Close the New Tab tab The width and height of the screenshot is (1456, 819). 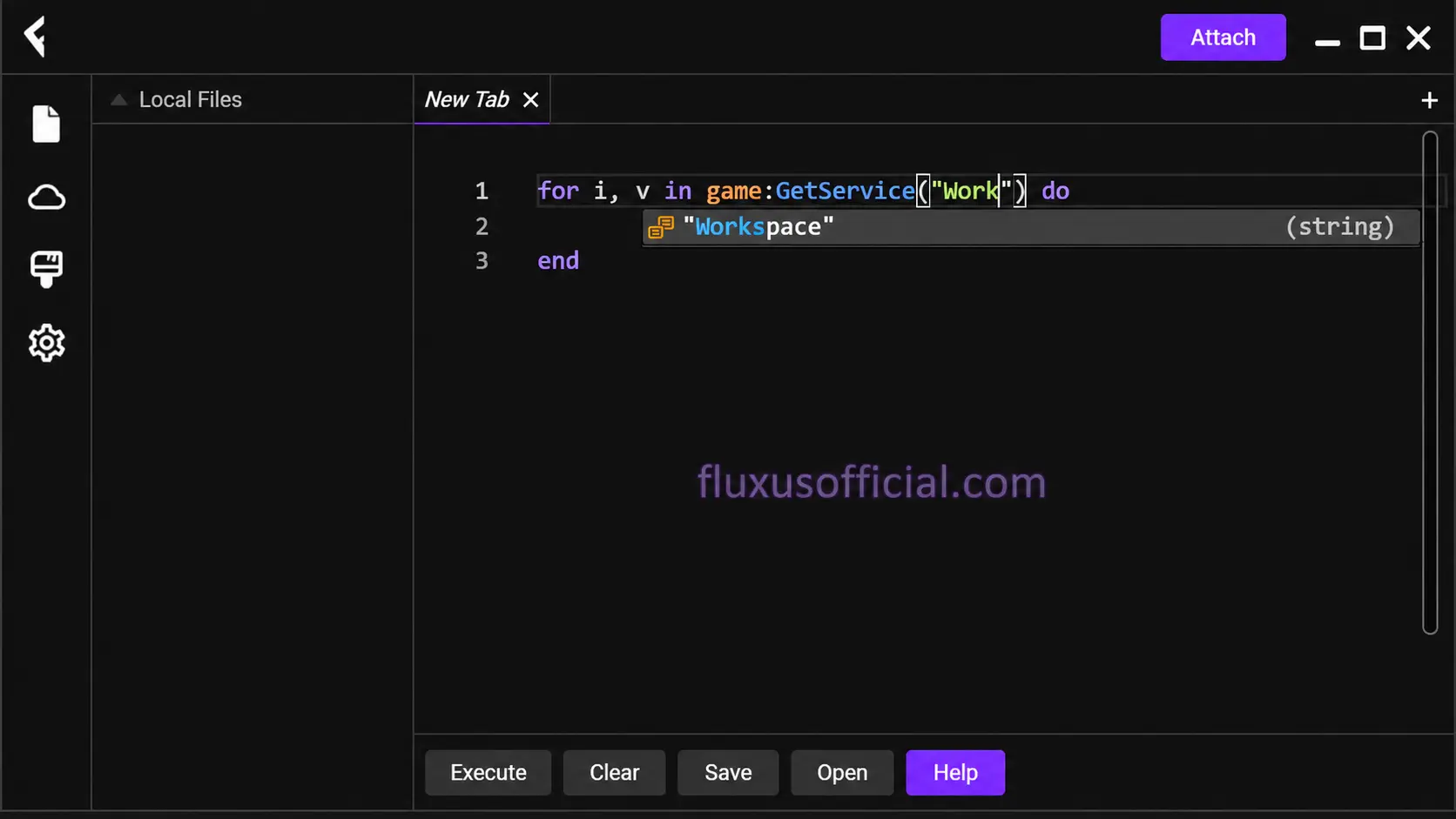(530, 100)
